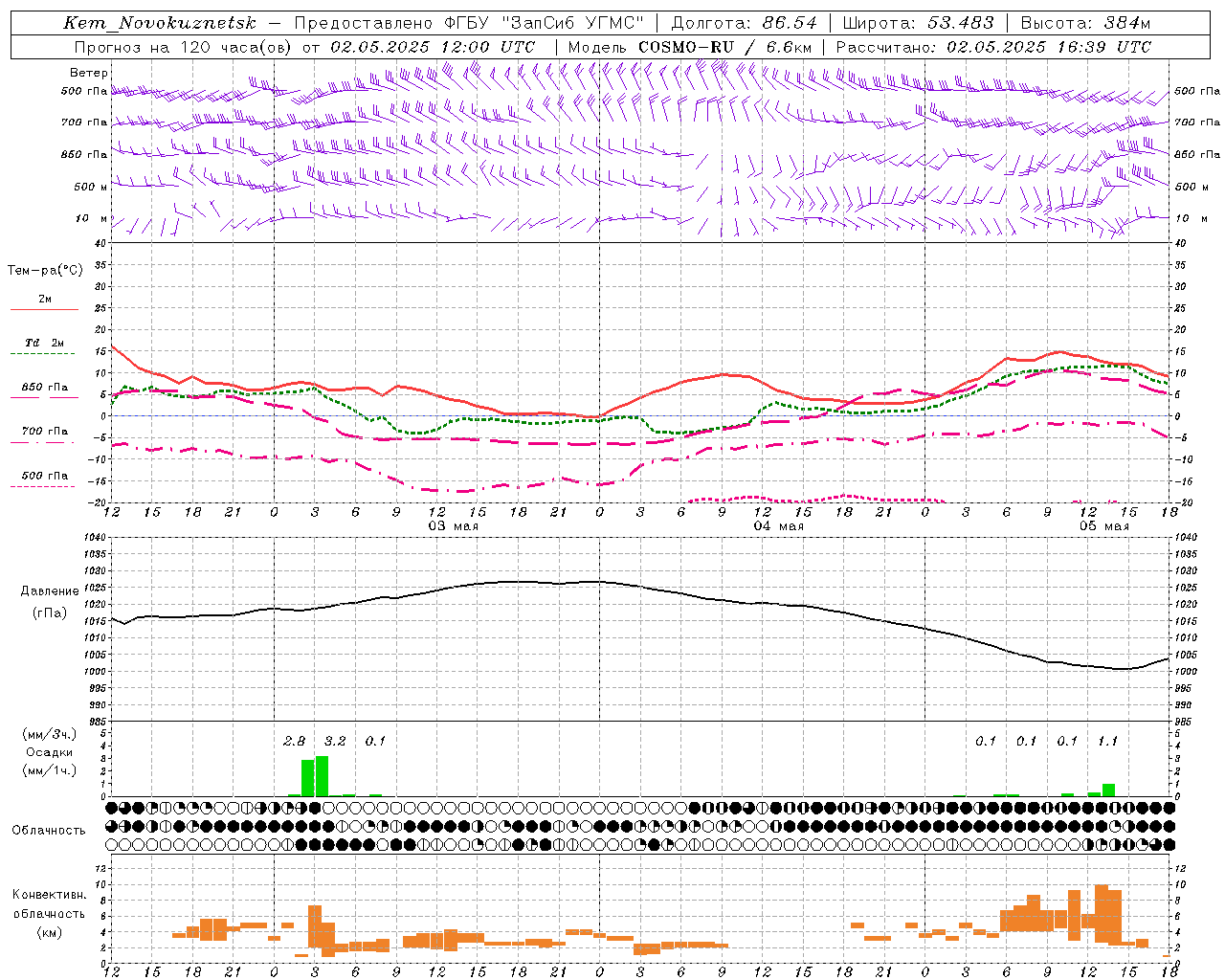
Task: Click the tallest green precipitation bar
Action: 322,776
